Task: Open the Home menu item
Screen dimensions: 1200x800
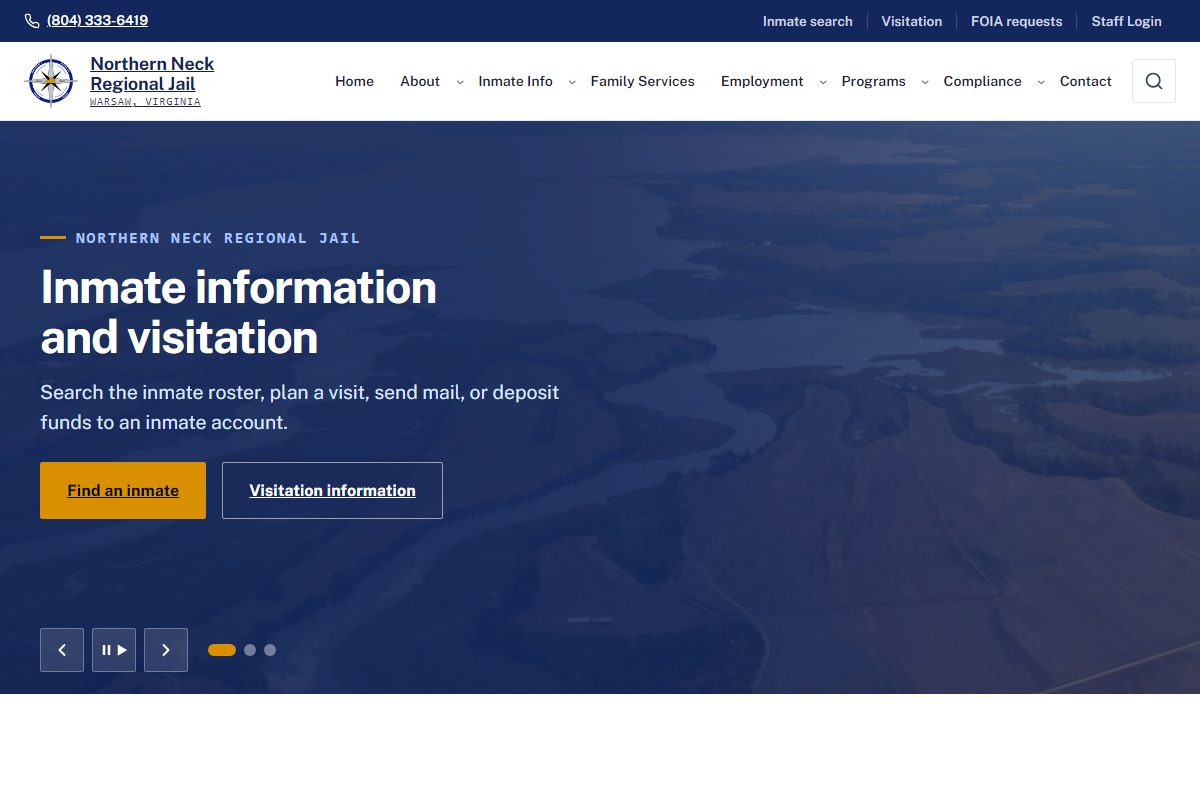Action: pos(354,81)
